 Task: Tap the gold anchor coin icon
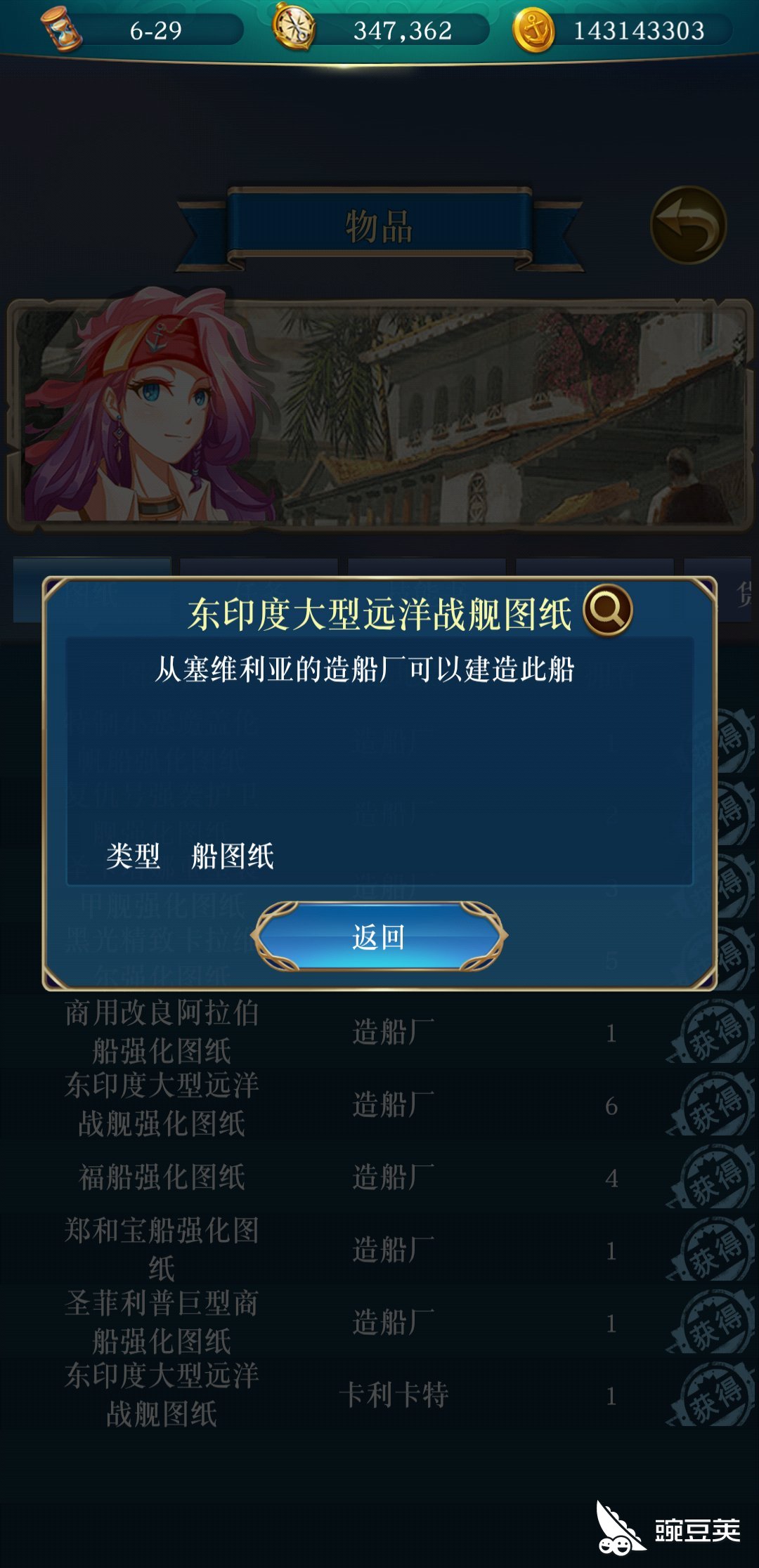pyautogui.click(x=534, y=30)
